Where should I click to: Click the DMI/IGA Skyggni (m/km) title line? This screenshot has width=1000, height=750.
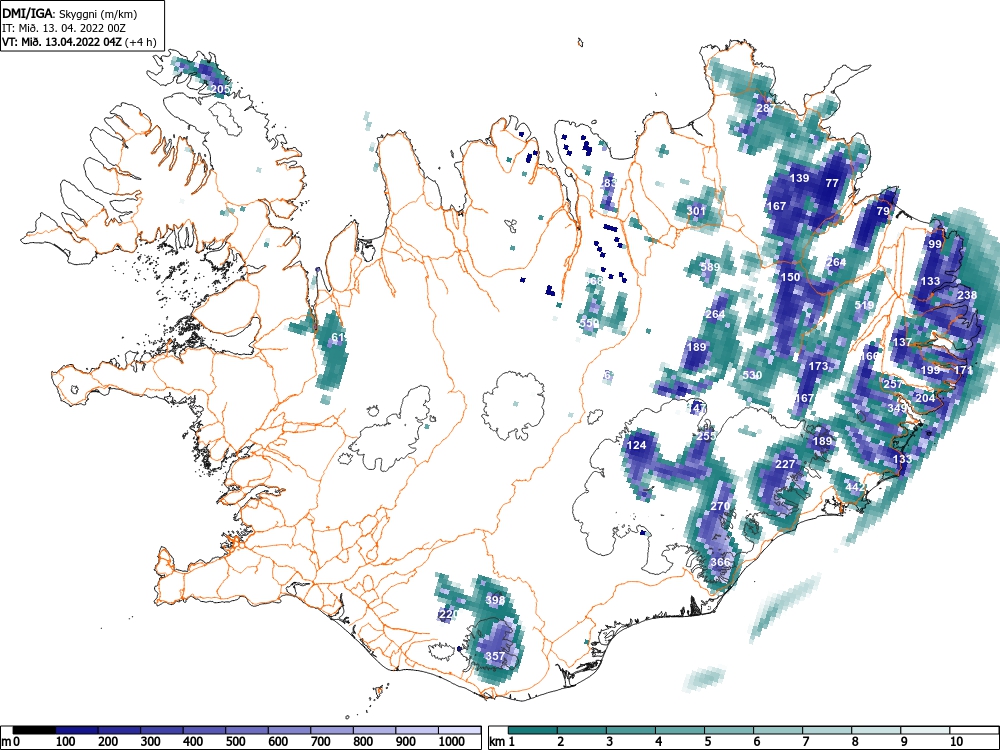coord(70,13)
